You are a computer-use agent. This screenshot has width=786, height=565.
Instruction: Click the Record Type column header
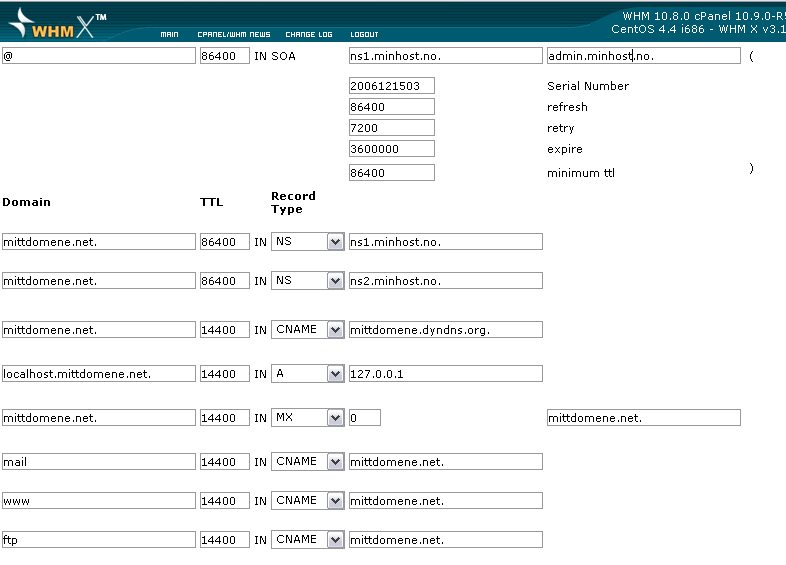click(293, 203)
